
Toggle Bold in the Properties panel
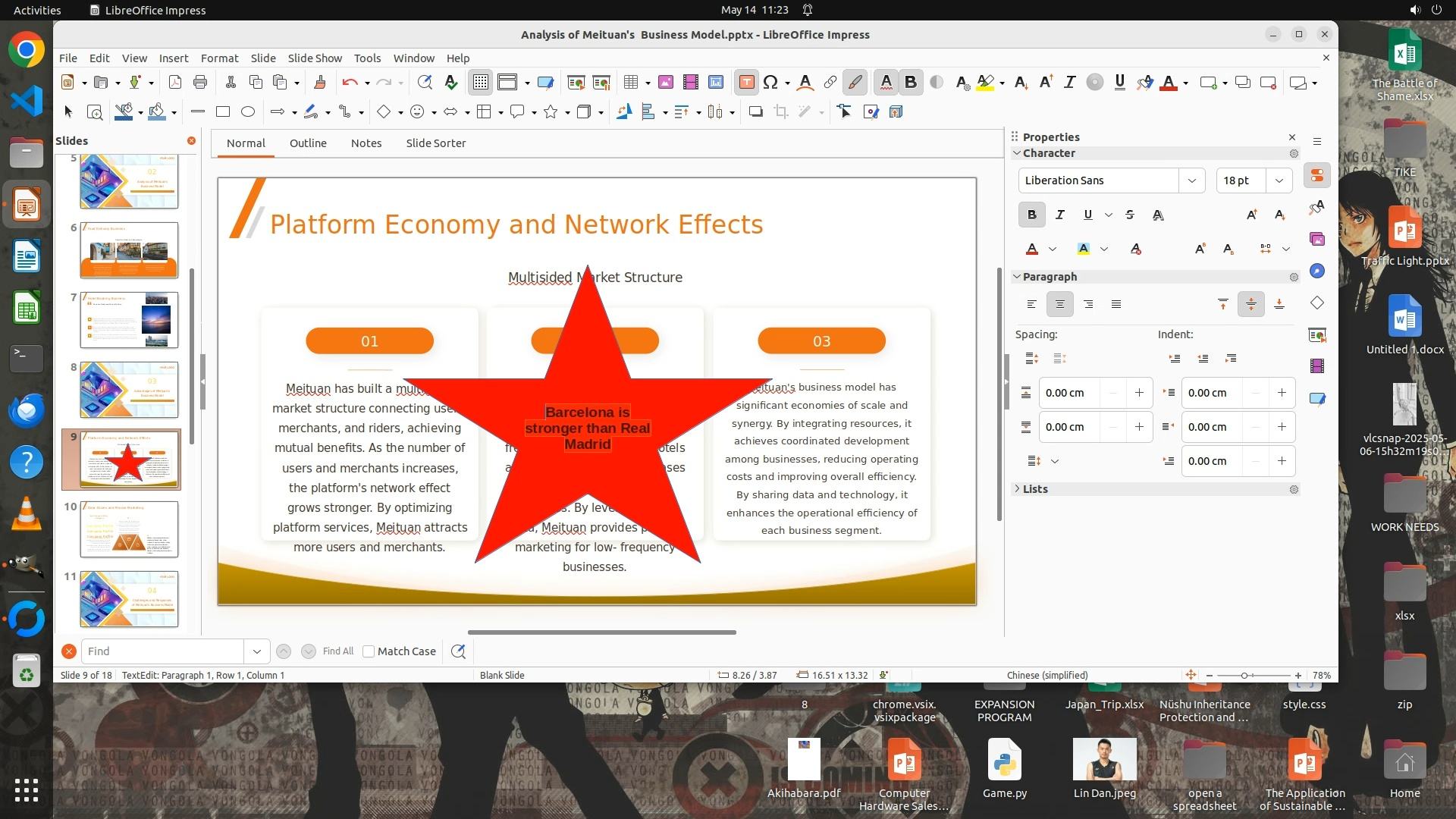pyautogui.click(x=1031, y=215)
